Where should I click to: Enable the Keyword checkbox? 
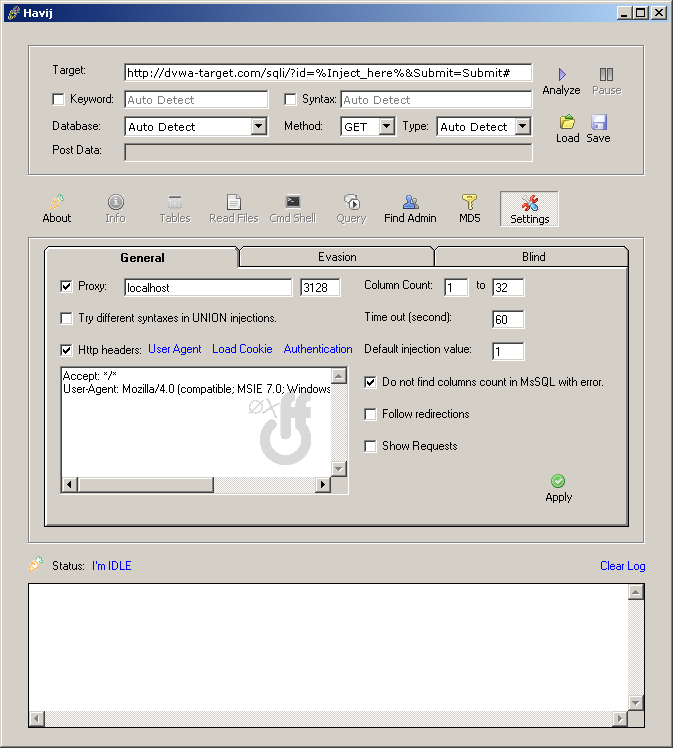click(x=58, y=99)
